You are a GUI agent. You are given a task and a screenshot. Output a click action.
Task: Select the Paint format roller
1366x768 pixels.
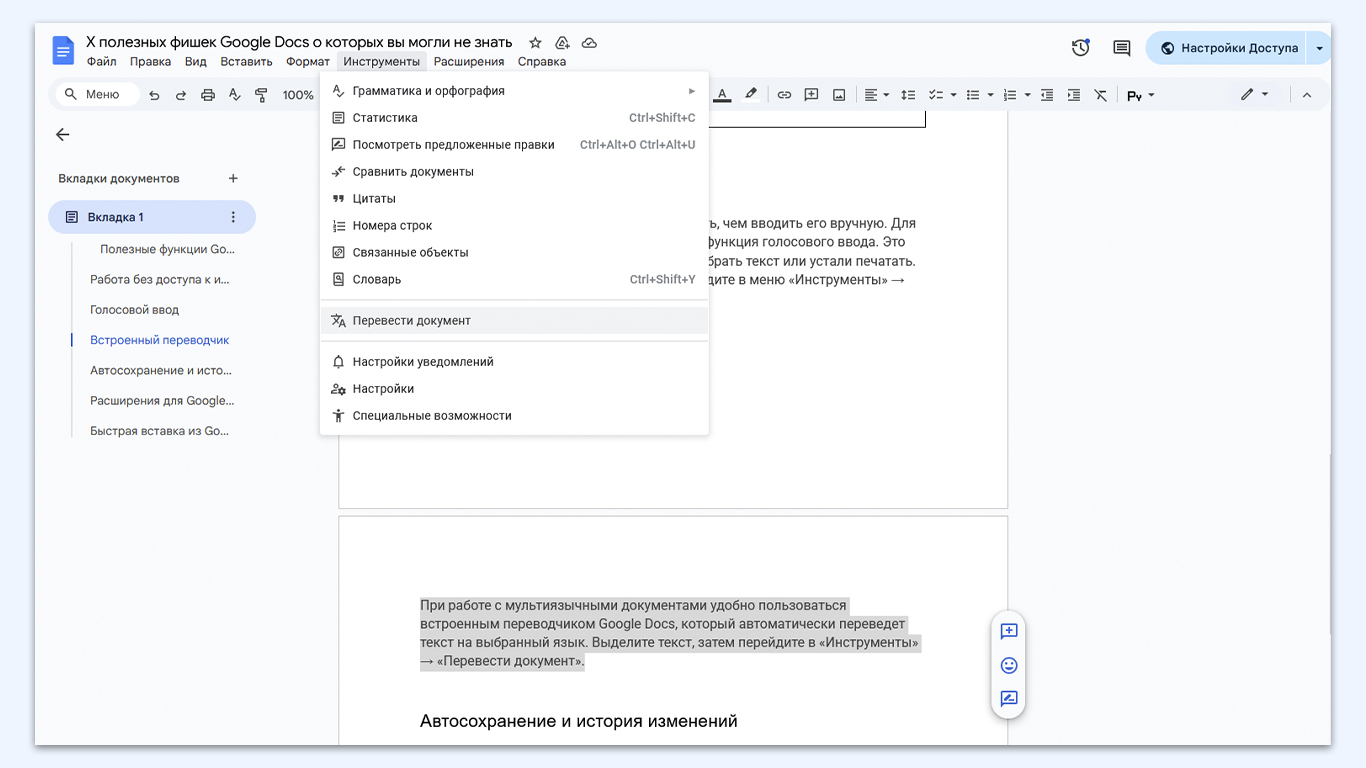pyautogui.click(x=262, y=95)
